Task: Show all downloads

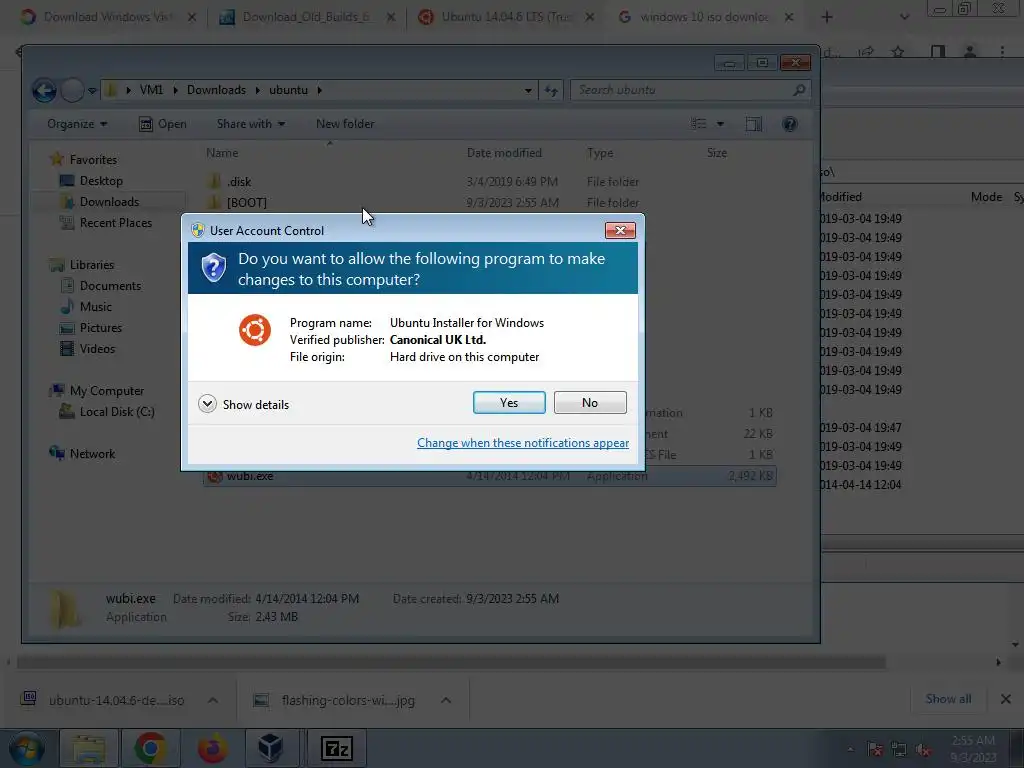Action: point(948,699)
